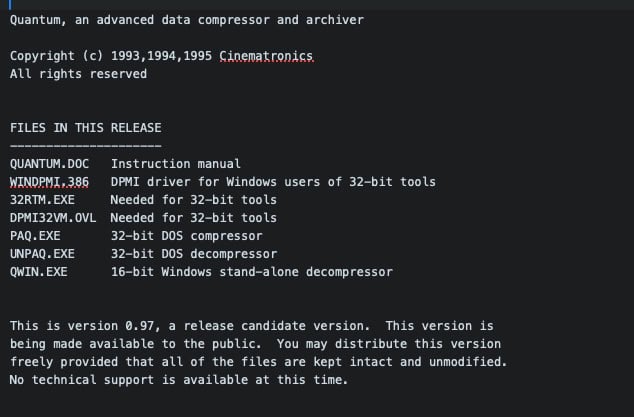634x417 pixels.
Task: Click the dashed separator line under heading
Action: point(86,146)
